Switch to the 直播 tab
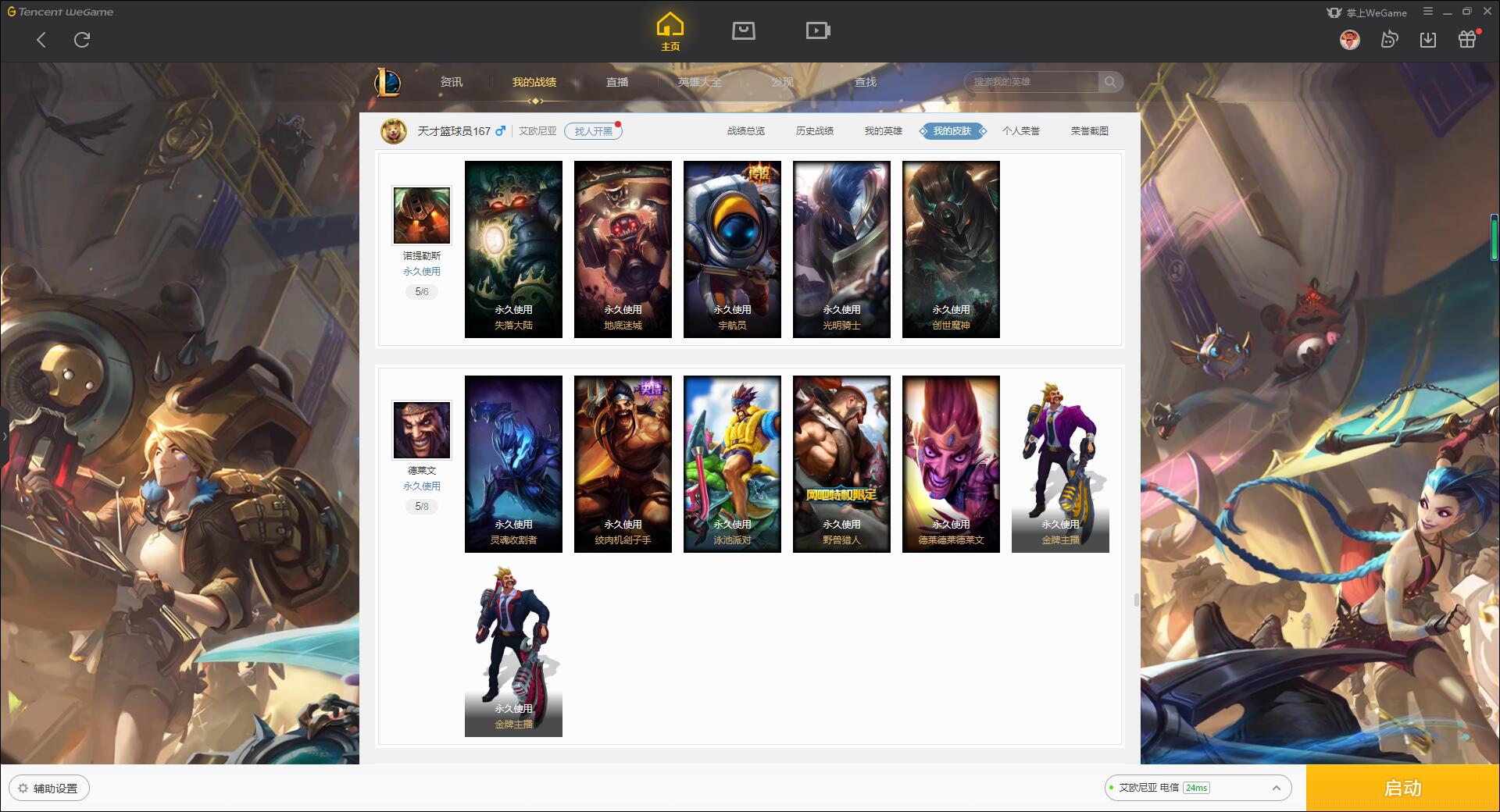 (617, 82)
